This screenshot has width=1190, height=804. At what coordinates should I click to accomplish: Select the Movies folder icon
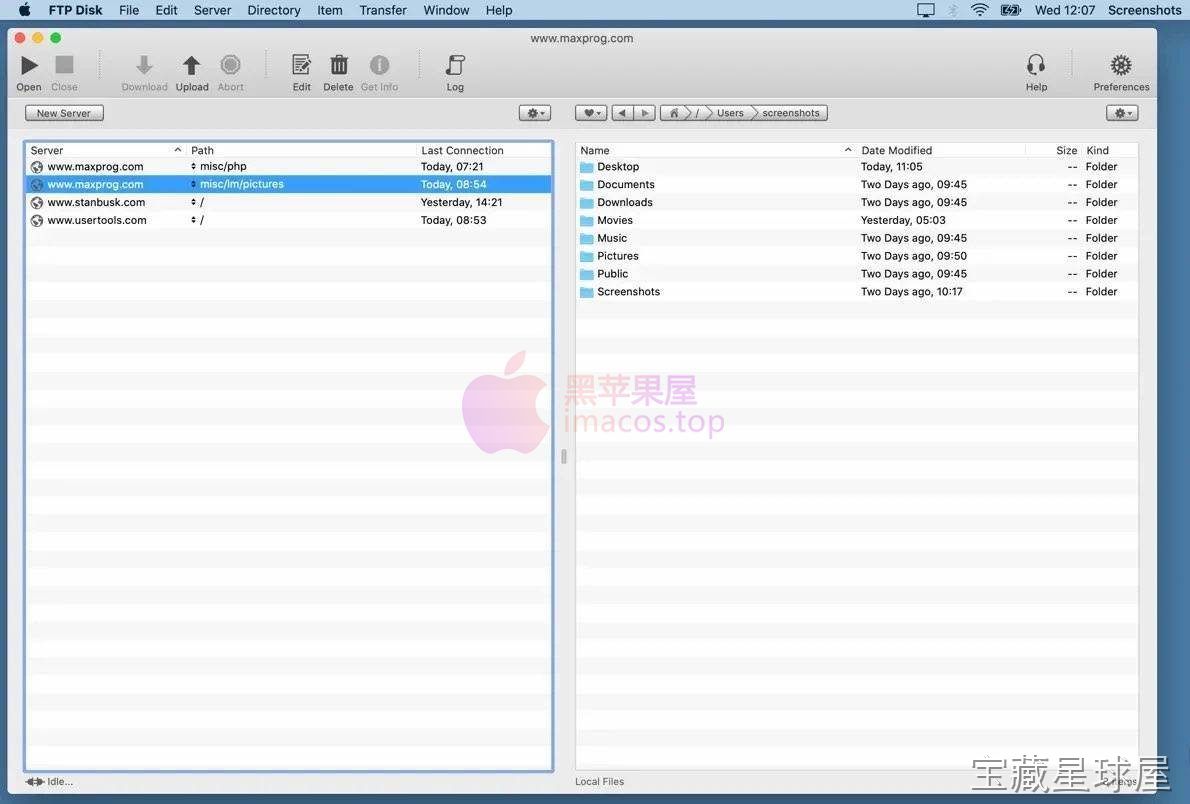587,221
